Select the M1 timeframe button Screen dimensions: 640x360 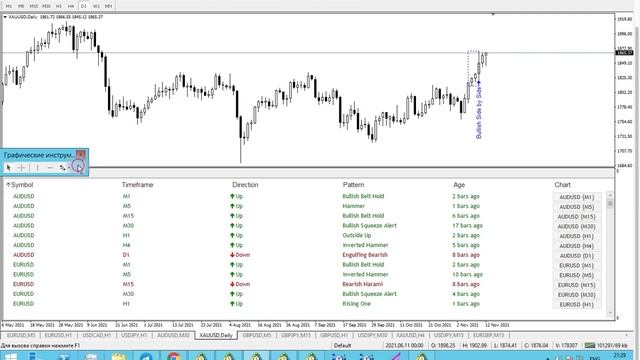[x=9, y=6]
